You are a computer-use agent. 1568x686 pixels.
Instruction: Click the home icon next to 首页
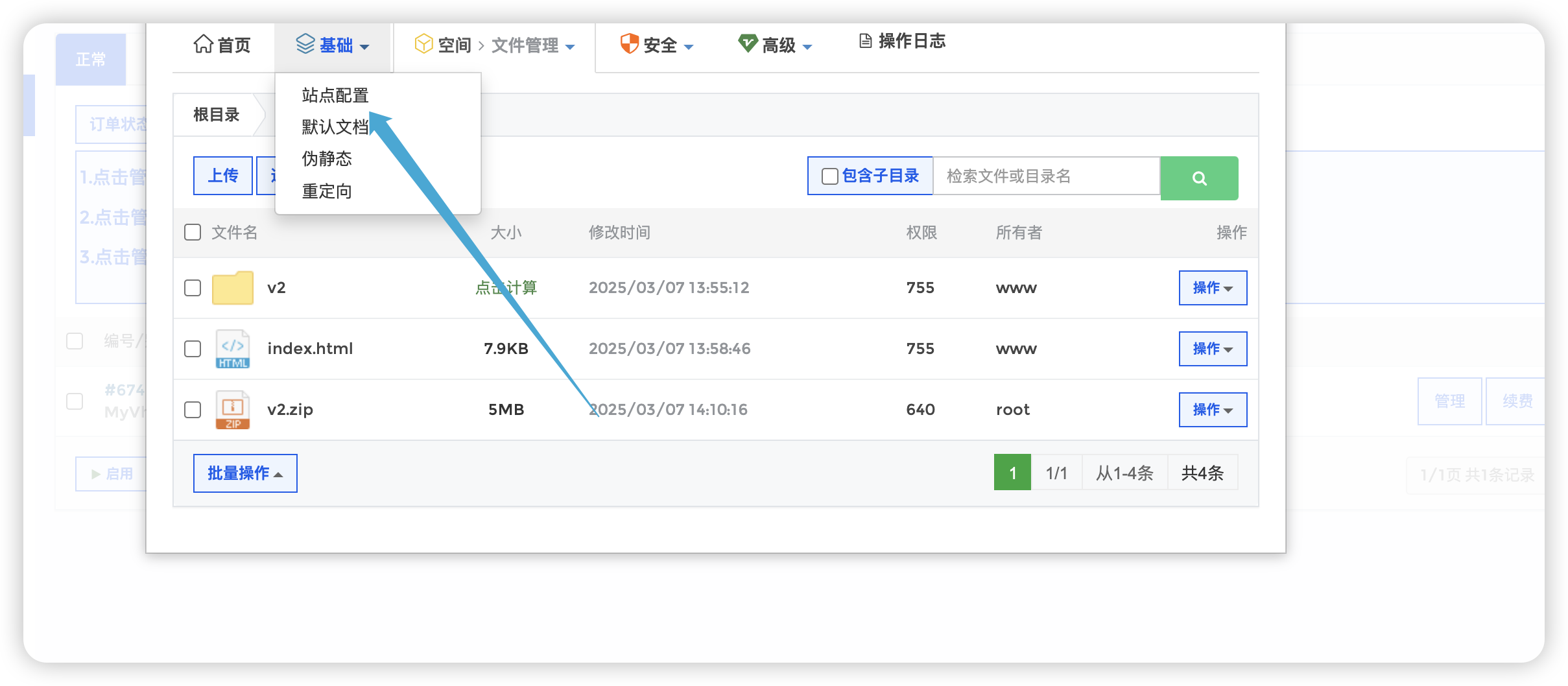(x=203, y=44)
